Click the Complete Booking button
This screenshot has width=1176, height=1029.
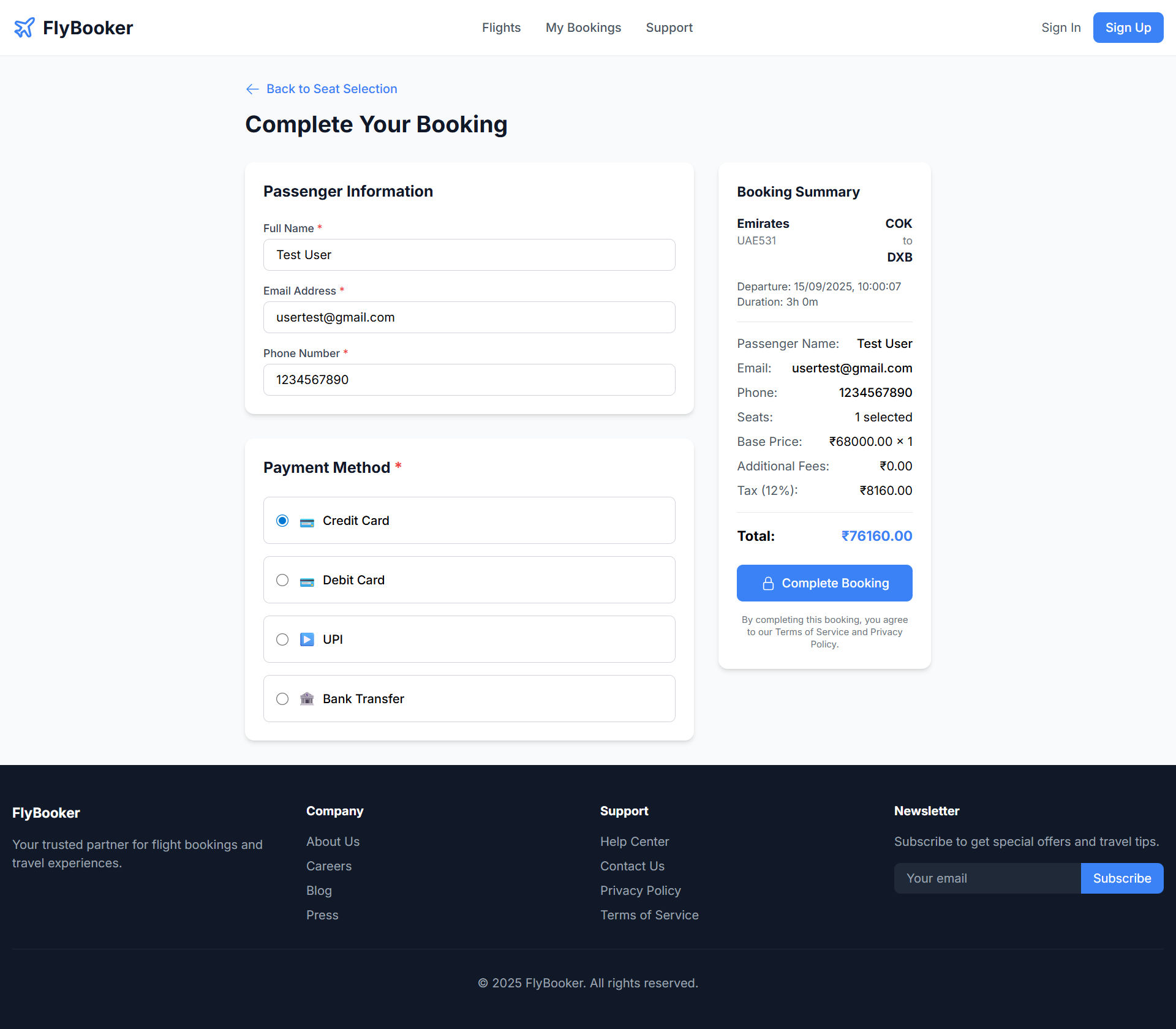(x=824, y=582)
